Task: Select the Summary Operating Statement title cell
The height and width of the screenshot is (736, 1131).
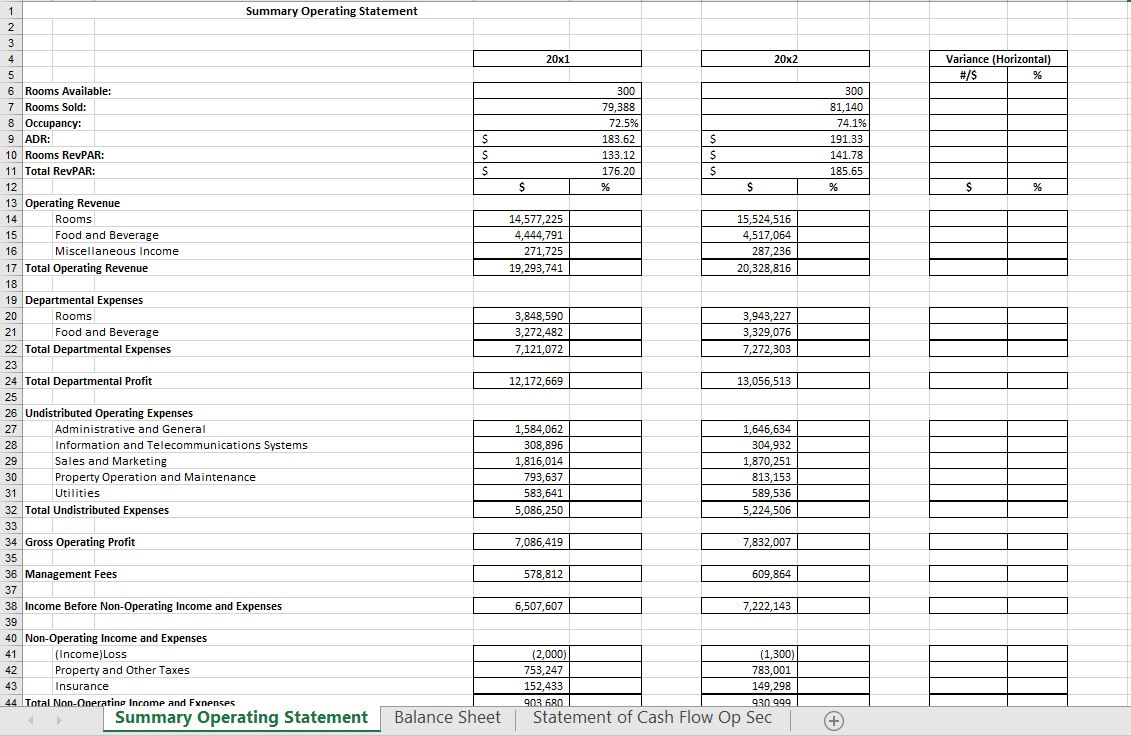Action: pos(331,11)
